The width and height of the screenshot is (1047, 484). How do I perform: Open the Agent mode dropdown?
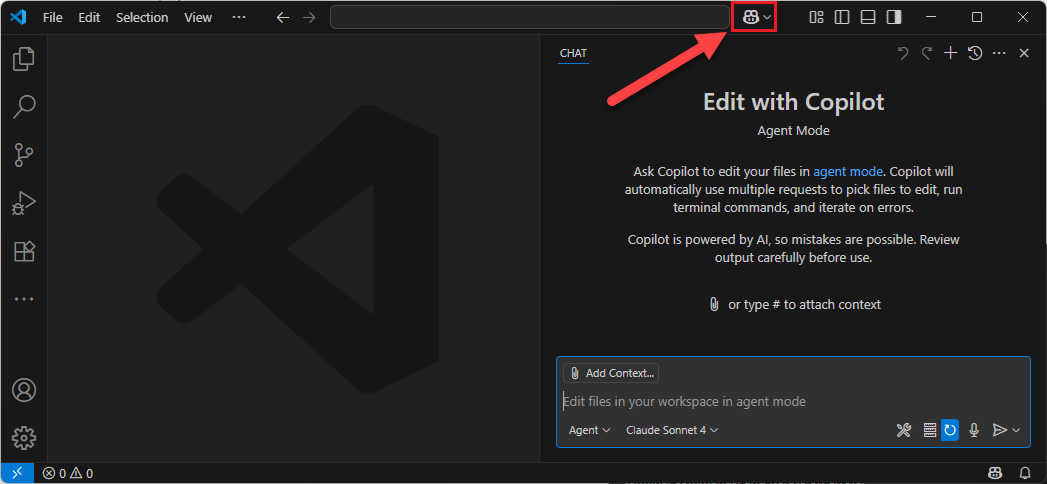coord(589,430)
